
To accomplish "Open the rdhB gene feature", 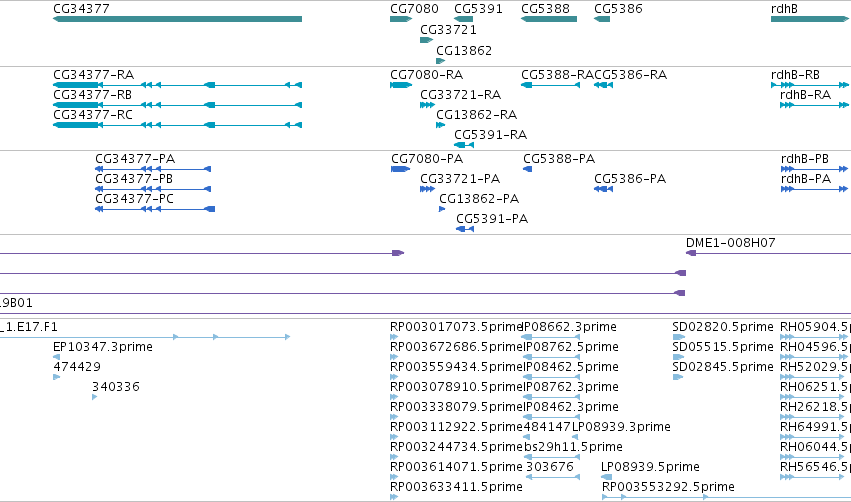I will coord(811,19).
